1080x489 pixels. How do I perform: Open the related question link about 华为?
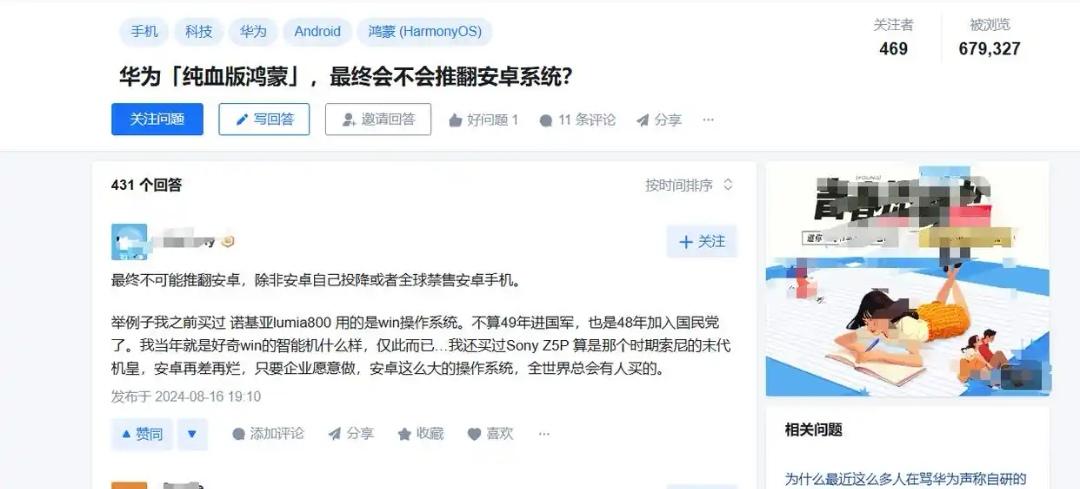pos(906,479)
